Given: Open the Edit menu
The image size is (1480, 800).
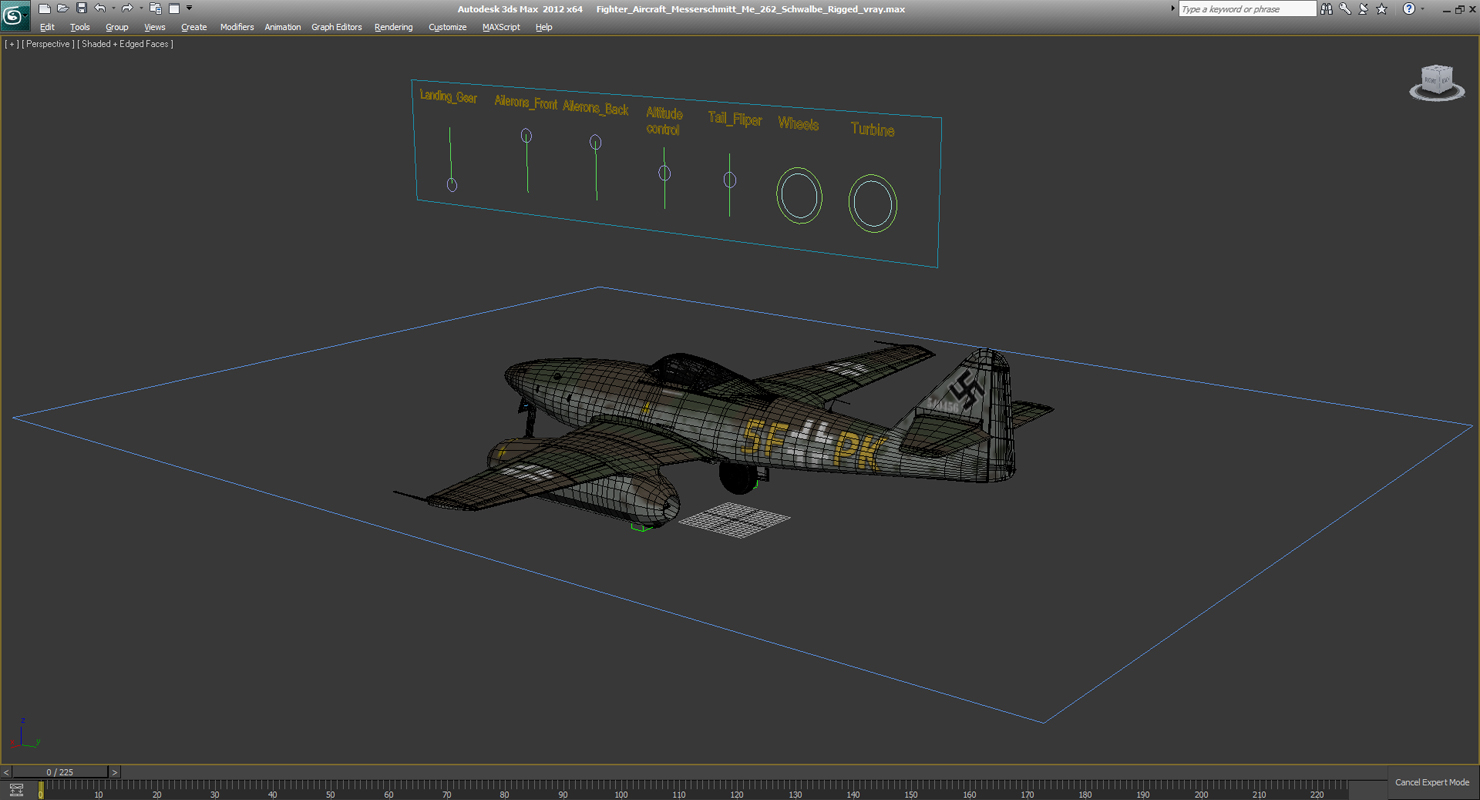Looking at the screenshot, I should coord(47,27).
